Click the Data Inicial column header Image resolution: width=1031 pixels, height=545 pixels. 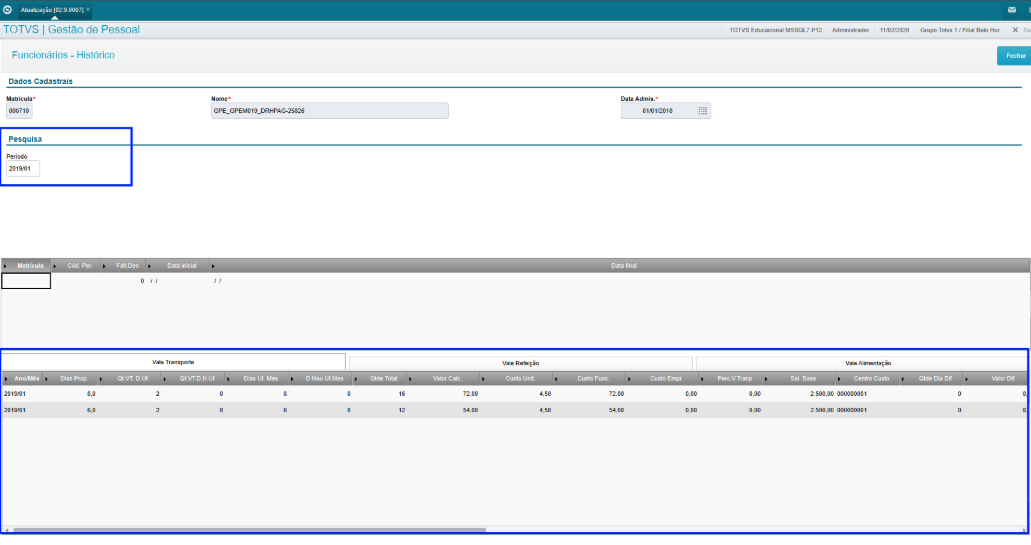click(x=181, y=266)
